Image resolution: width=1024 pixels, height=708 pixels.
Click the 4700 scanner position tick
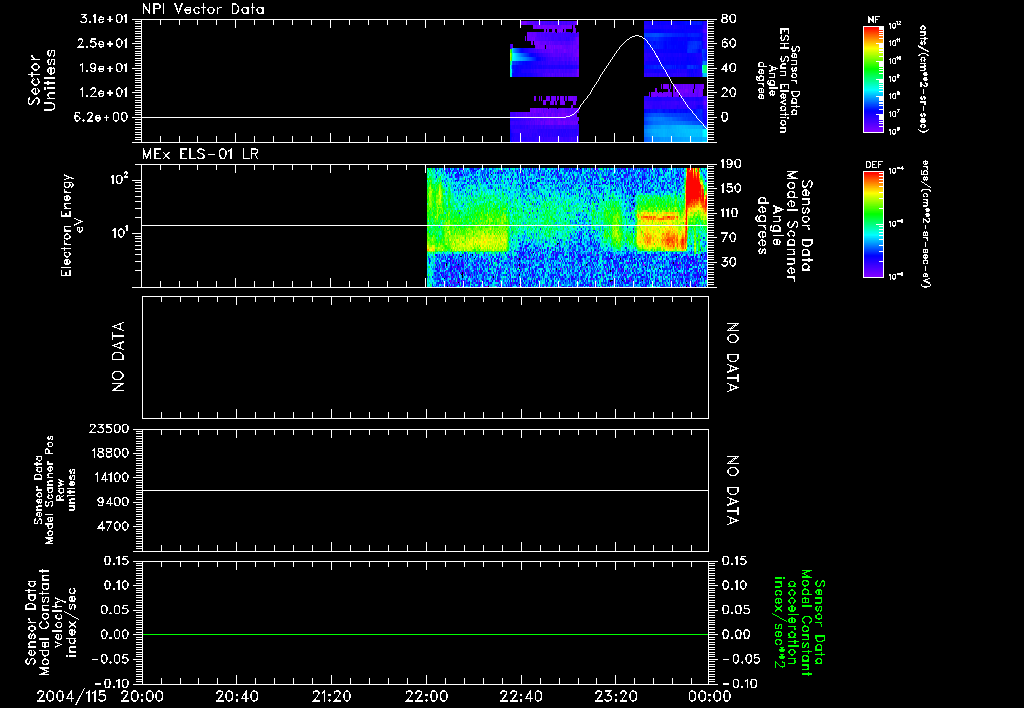(x=112, y=526)
